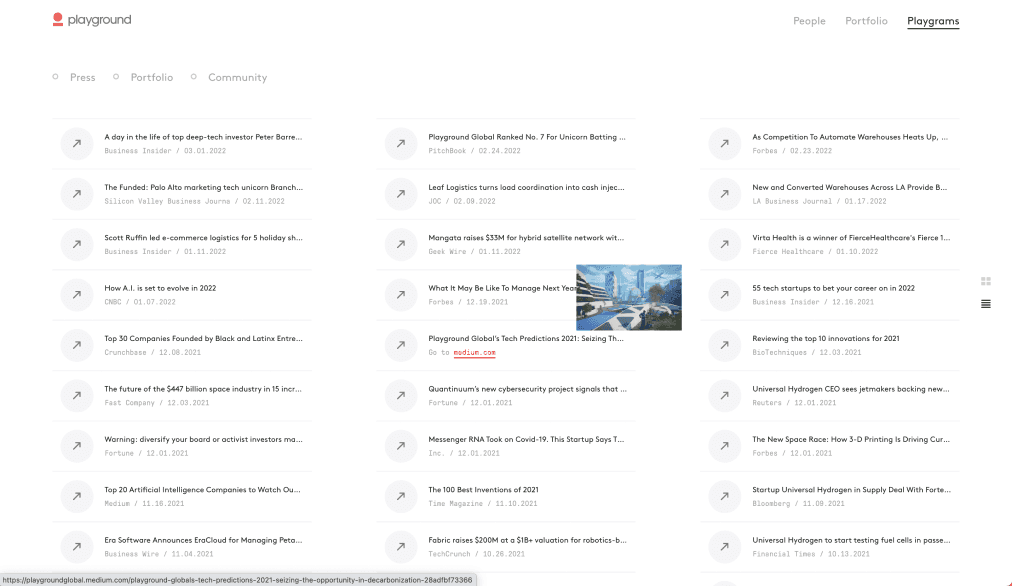Click arrow icon for Tech Predictions 2021
Viewport: 1012px width, 586px height.
(401, 345)
